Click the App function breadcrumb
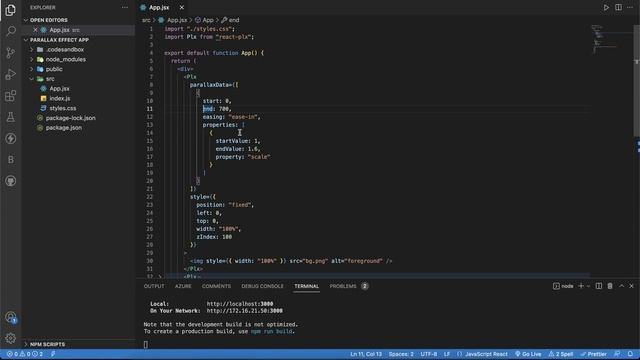This screenshot has width=640, height=360. click(208, 20)
